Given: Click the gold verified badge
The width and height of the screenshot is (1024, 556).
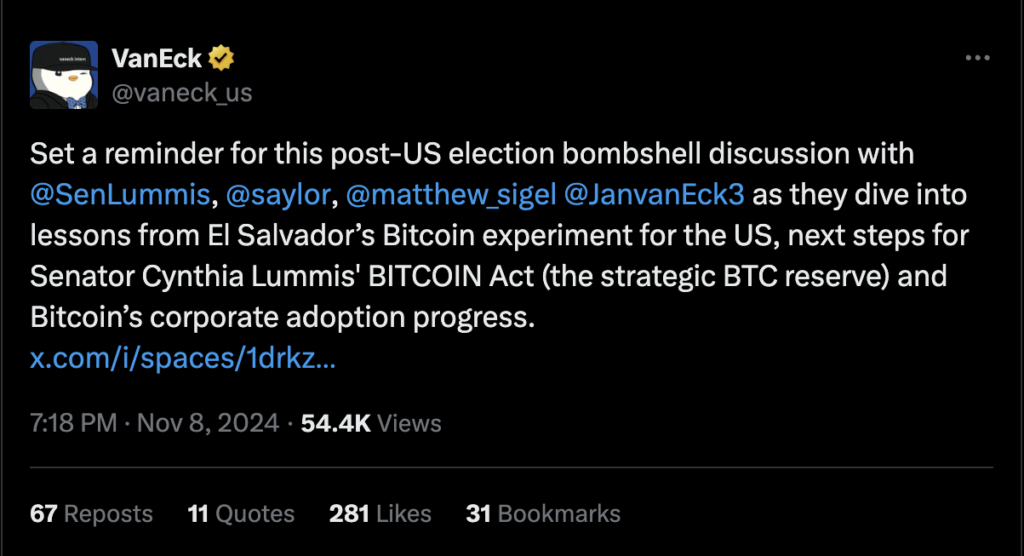Looking at the screenshot, I should [x=221, y=59].
